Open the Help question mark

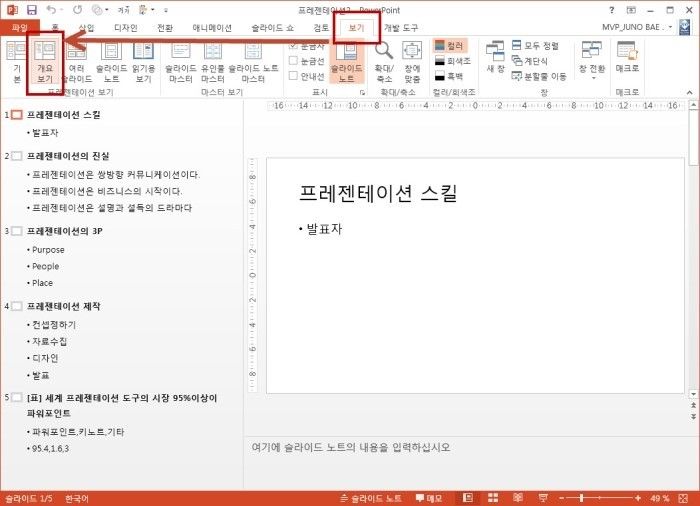[612, 10]
